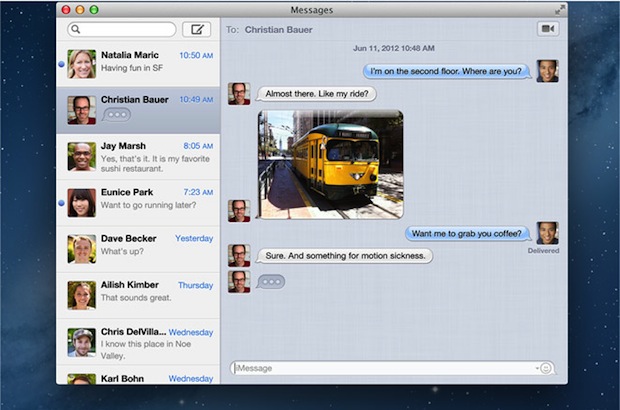
Task: Click the "Yesterday" label on Dave Becker's row
Action: 194,238
